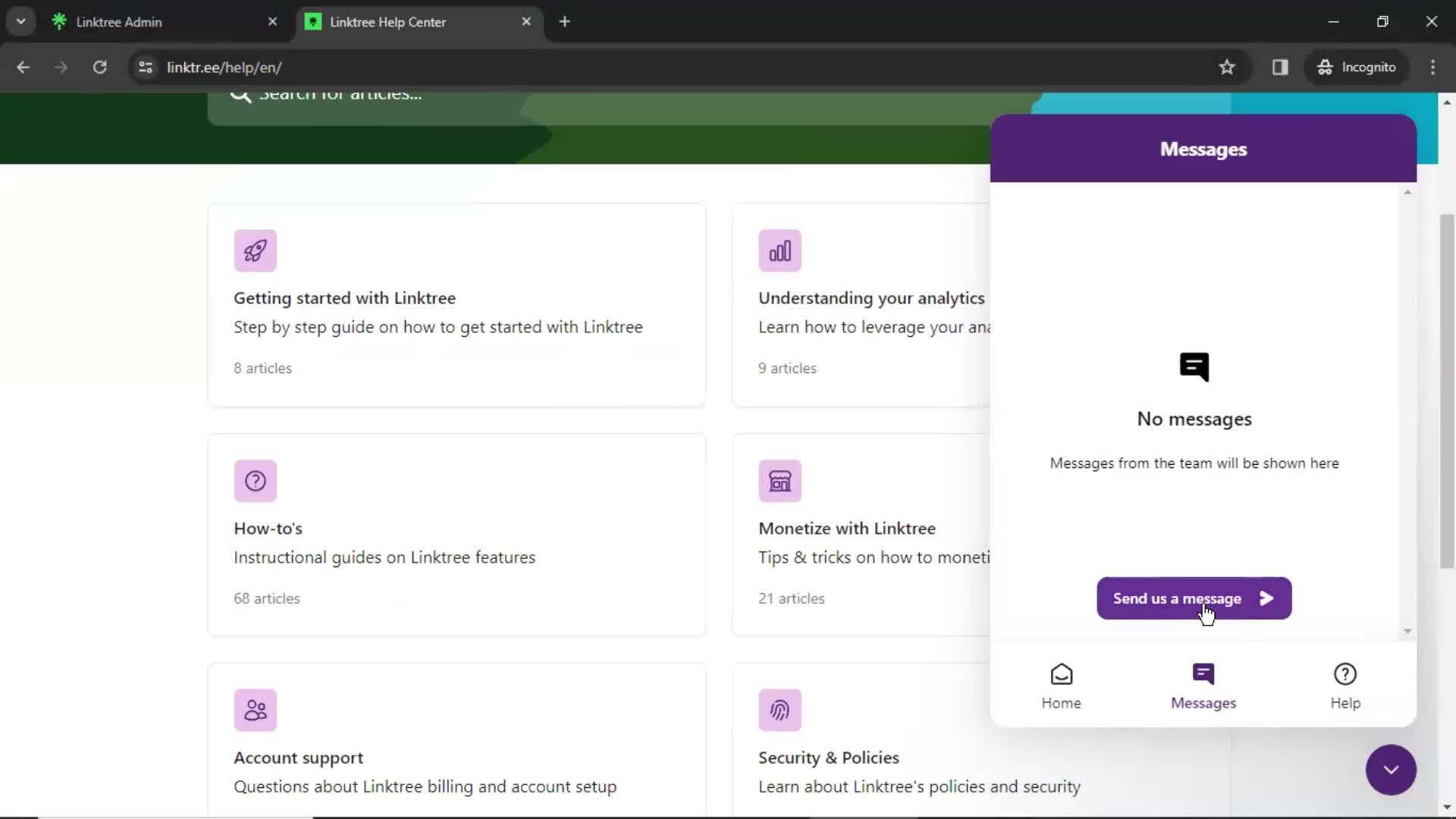Click the Messages header title
Image resolution: width=1456 pixels, height=819 pixels.
(x=1203, y=149)
